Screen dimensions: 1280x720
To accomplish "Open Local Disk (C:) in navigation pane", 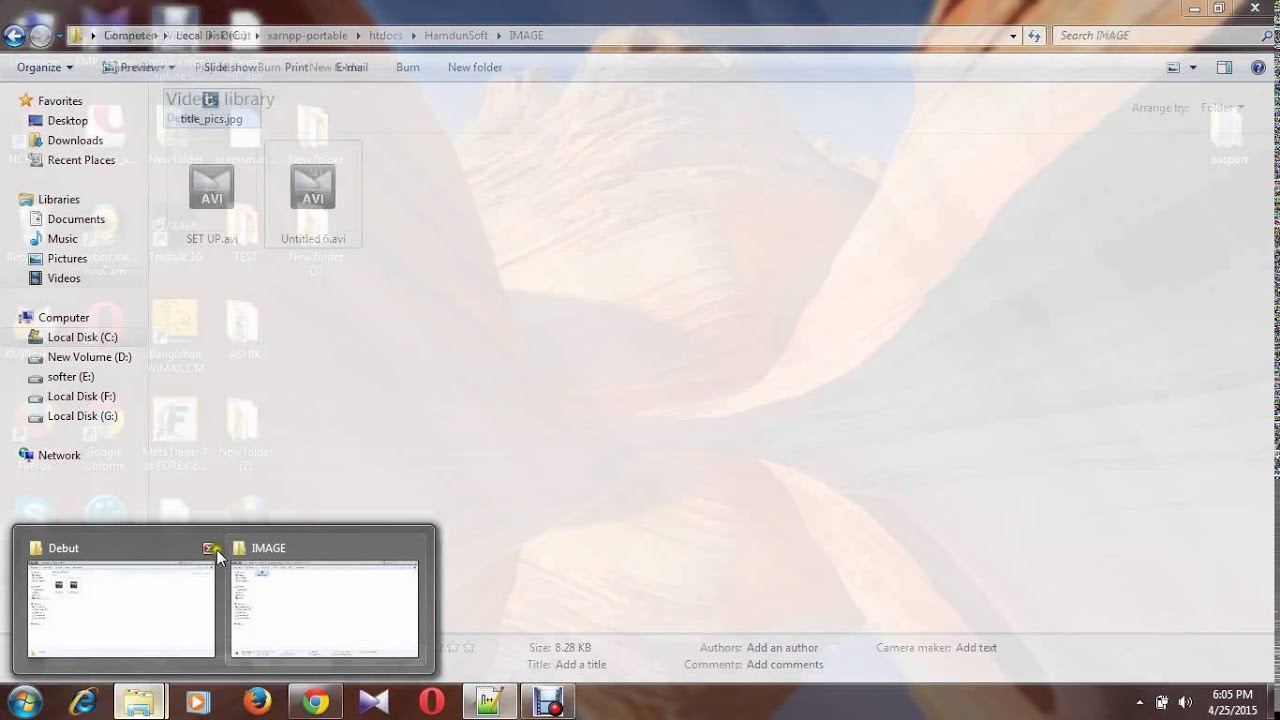I will click(x=82, y=337).
